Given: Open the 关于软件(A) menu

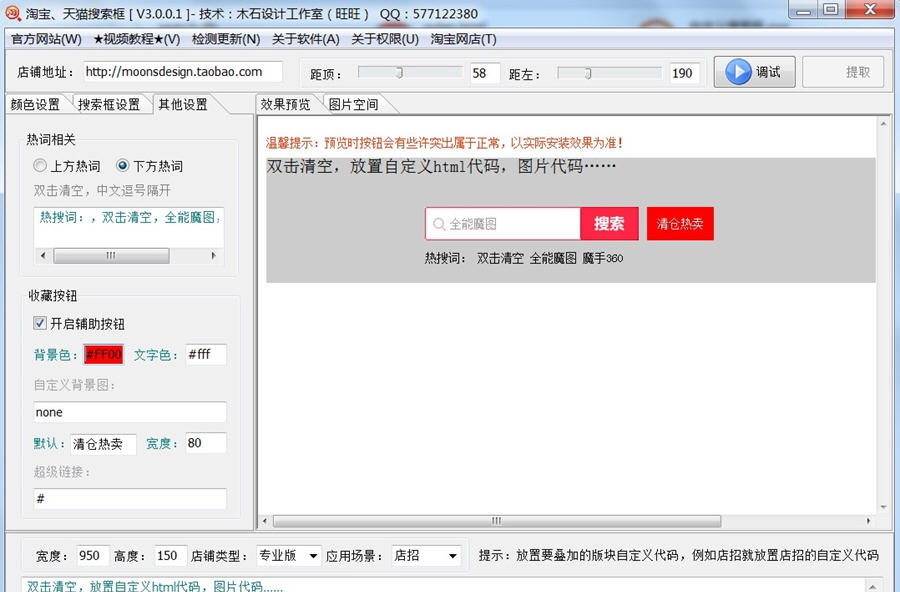Looking at the screenshot, I should pos(305,39).
